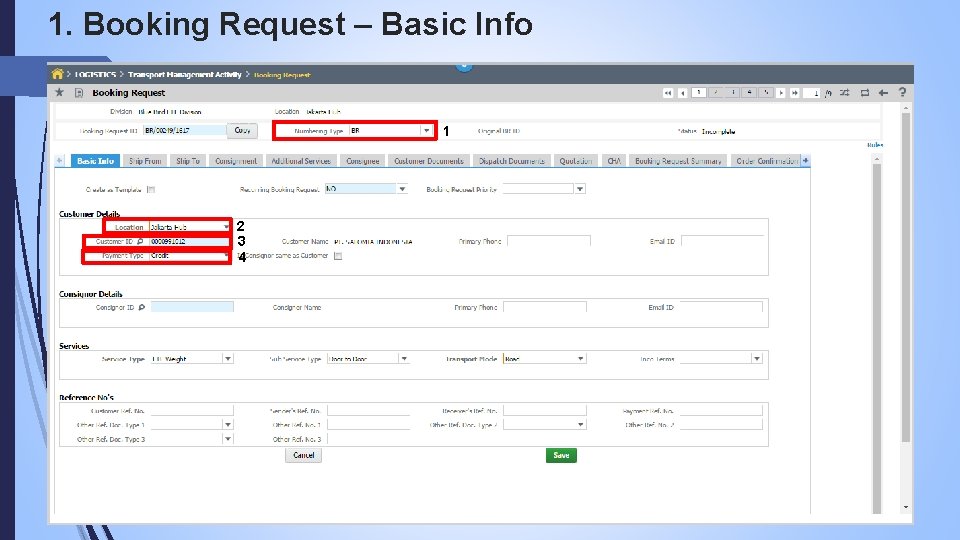The image size is (960, 540).
Task: Open Customer ID lookup magnifier
Action: 140,241
